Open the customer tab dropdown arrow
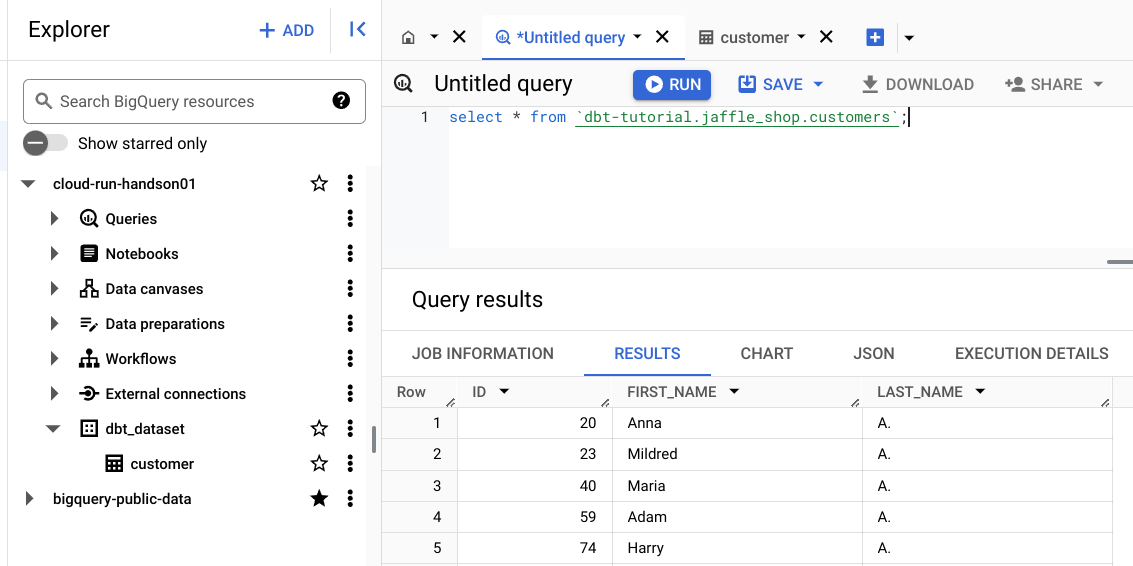 tap(801, 37)
